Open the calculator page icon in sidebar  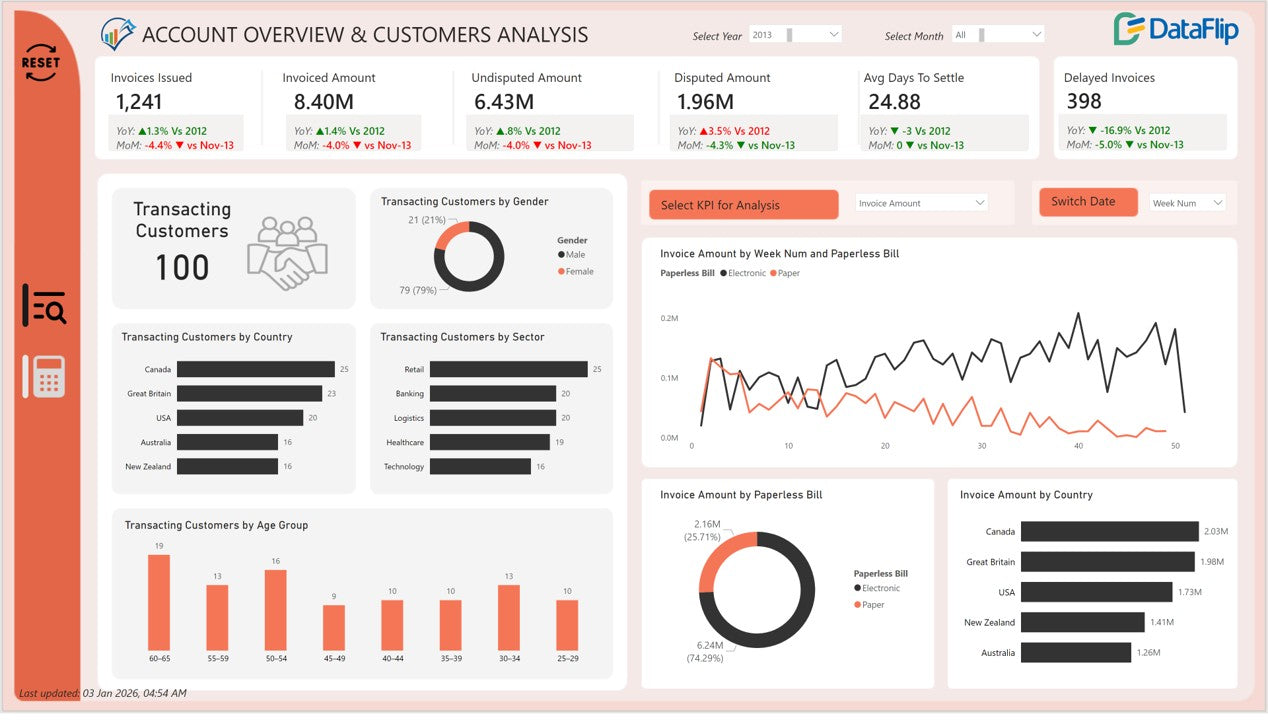click(44, 377)
